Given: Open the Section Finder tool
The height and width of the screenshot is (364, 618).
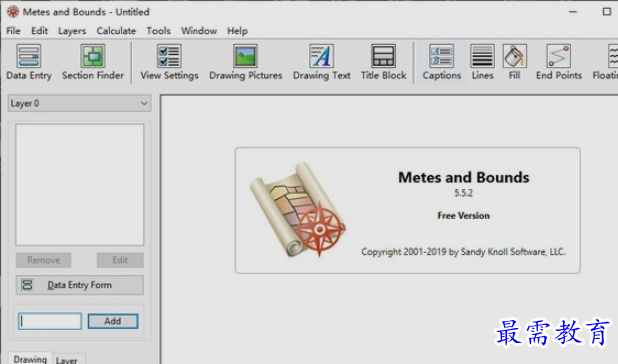Looking at the screenshot, I should point(93,62).
